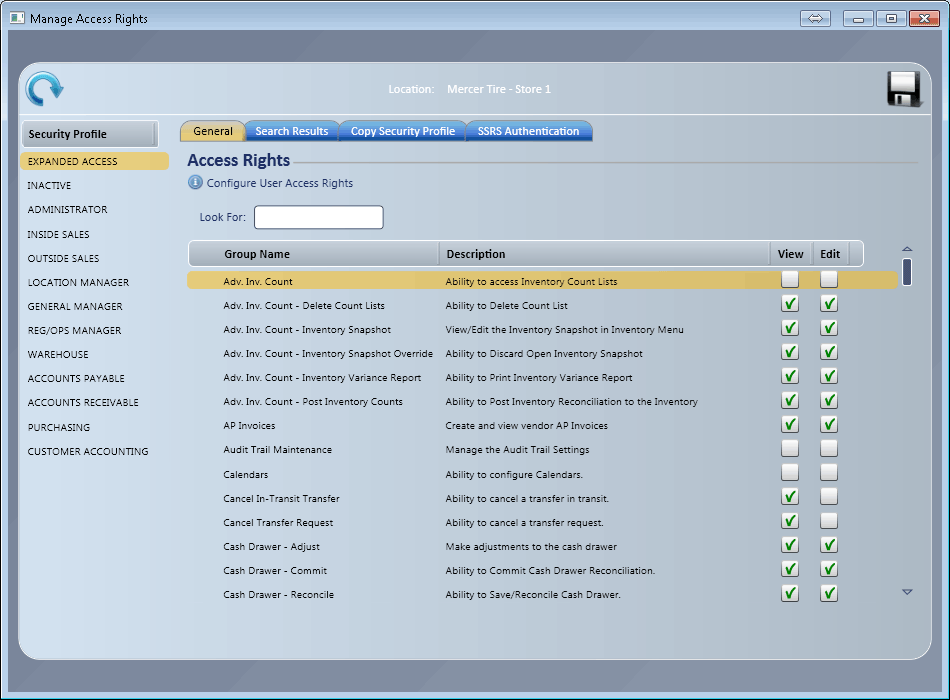950x700 pixels.
Task: Switch to the Search Results tab
Action: coord(291,131)
